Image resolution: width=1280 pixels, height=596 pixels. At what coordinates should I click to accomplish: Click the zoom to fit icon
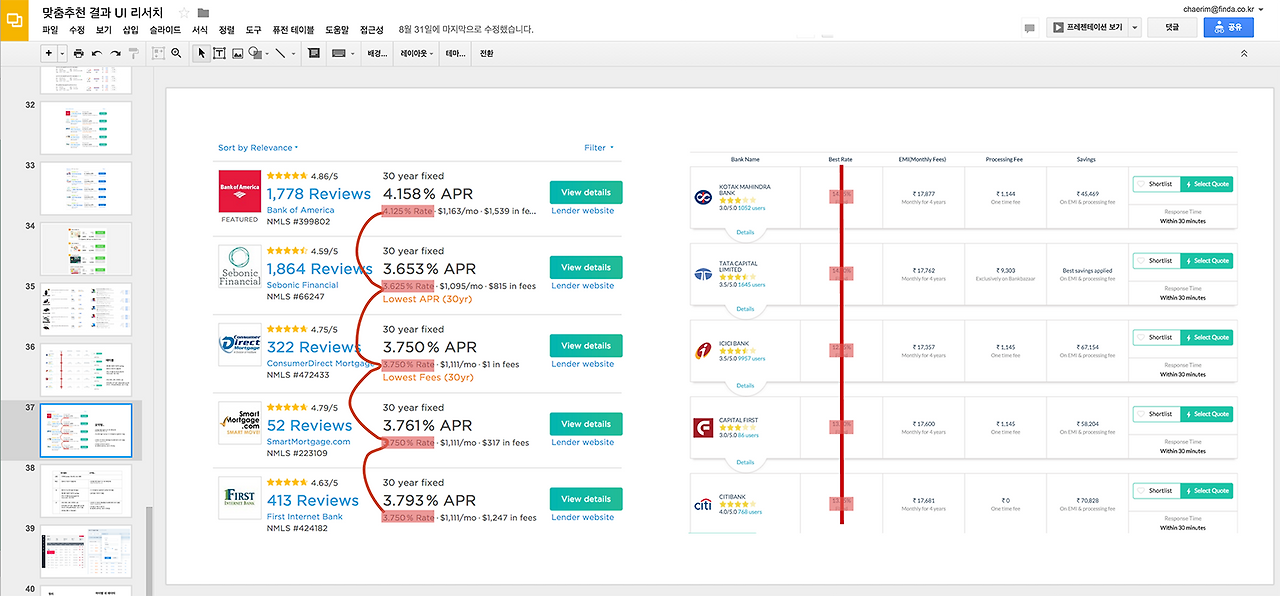tap(158, 53)
